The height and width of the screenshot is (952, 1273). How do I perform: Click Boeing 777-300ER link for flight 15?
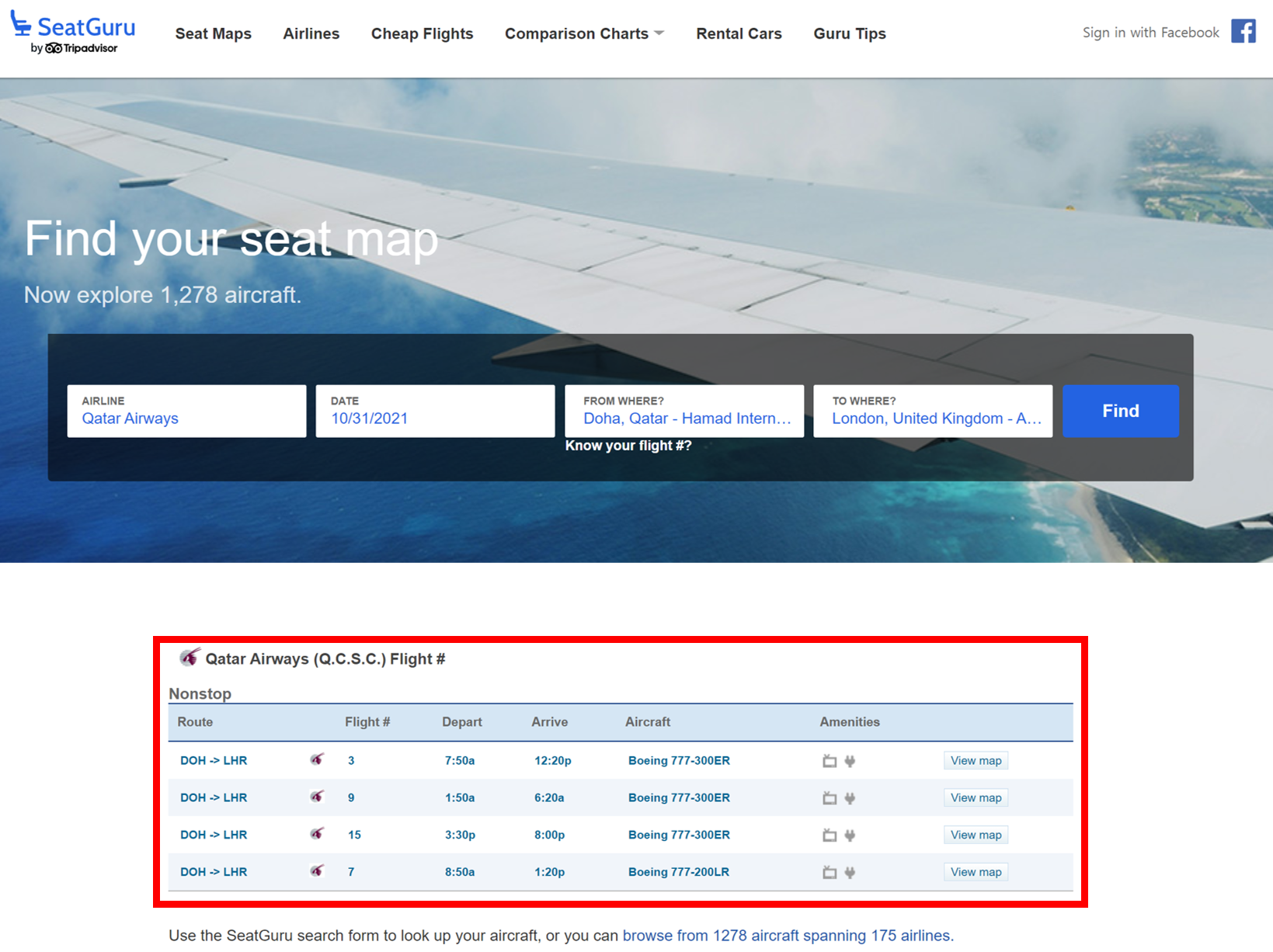click(x=679, y=835)
